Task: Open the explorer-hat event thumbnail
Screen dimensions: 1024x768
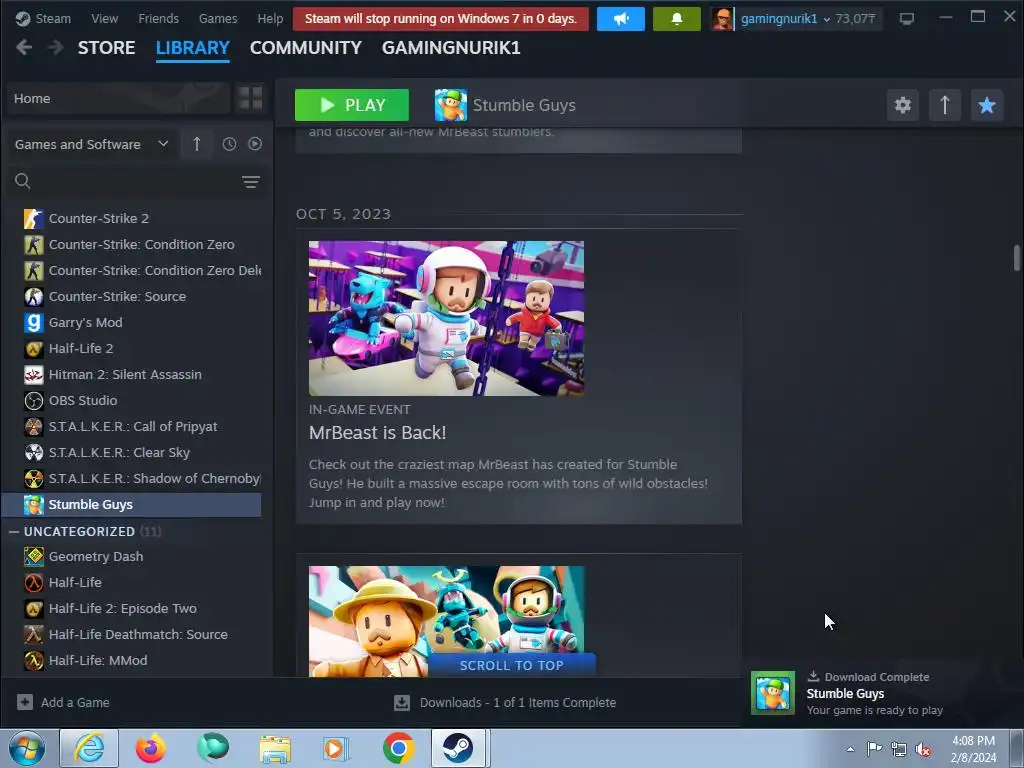Action: pyautogui.click(x=446, y=620)
